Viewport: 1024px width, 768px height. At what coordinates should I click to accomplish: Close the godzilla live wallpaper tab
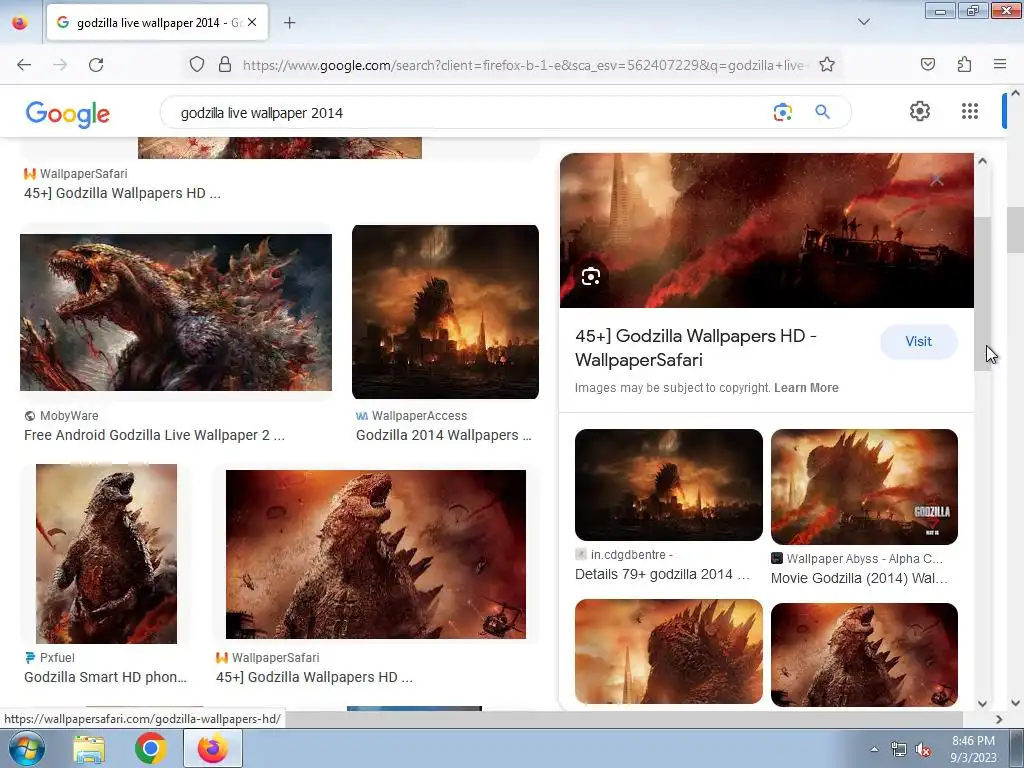[x=252, y=22]
